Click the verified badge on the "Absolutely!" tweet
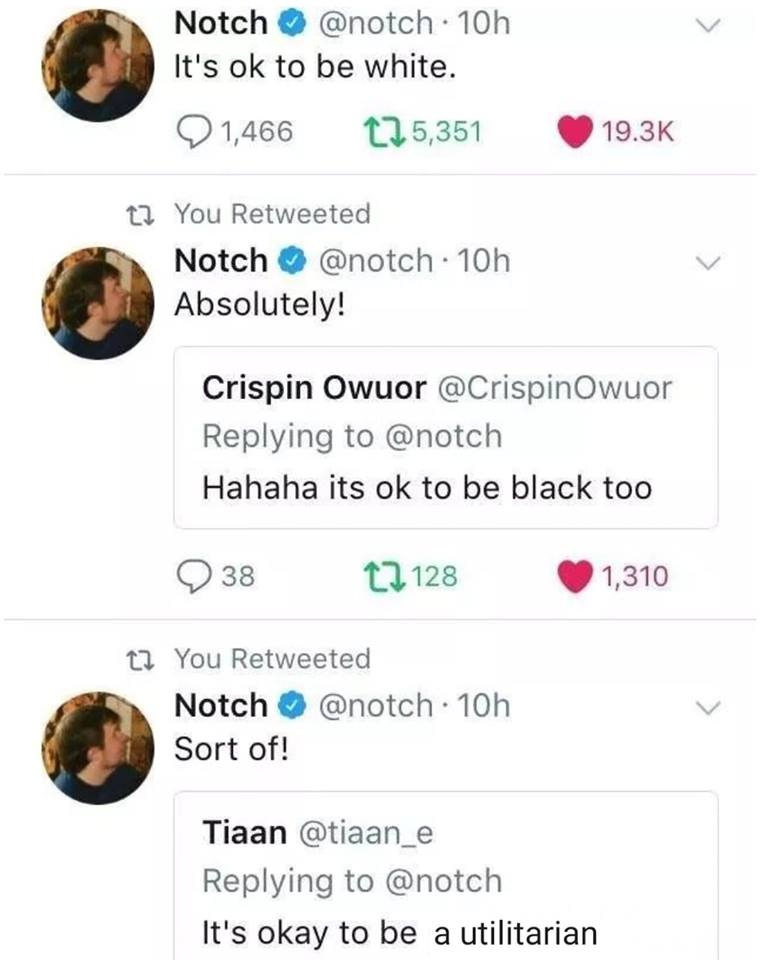Image resolution: width=769 pixels, height=960 pixels. pos(290,260)
